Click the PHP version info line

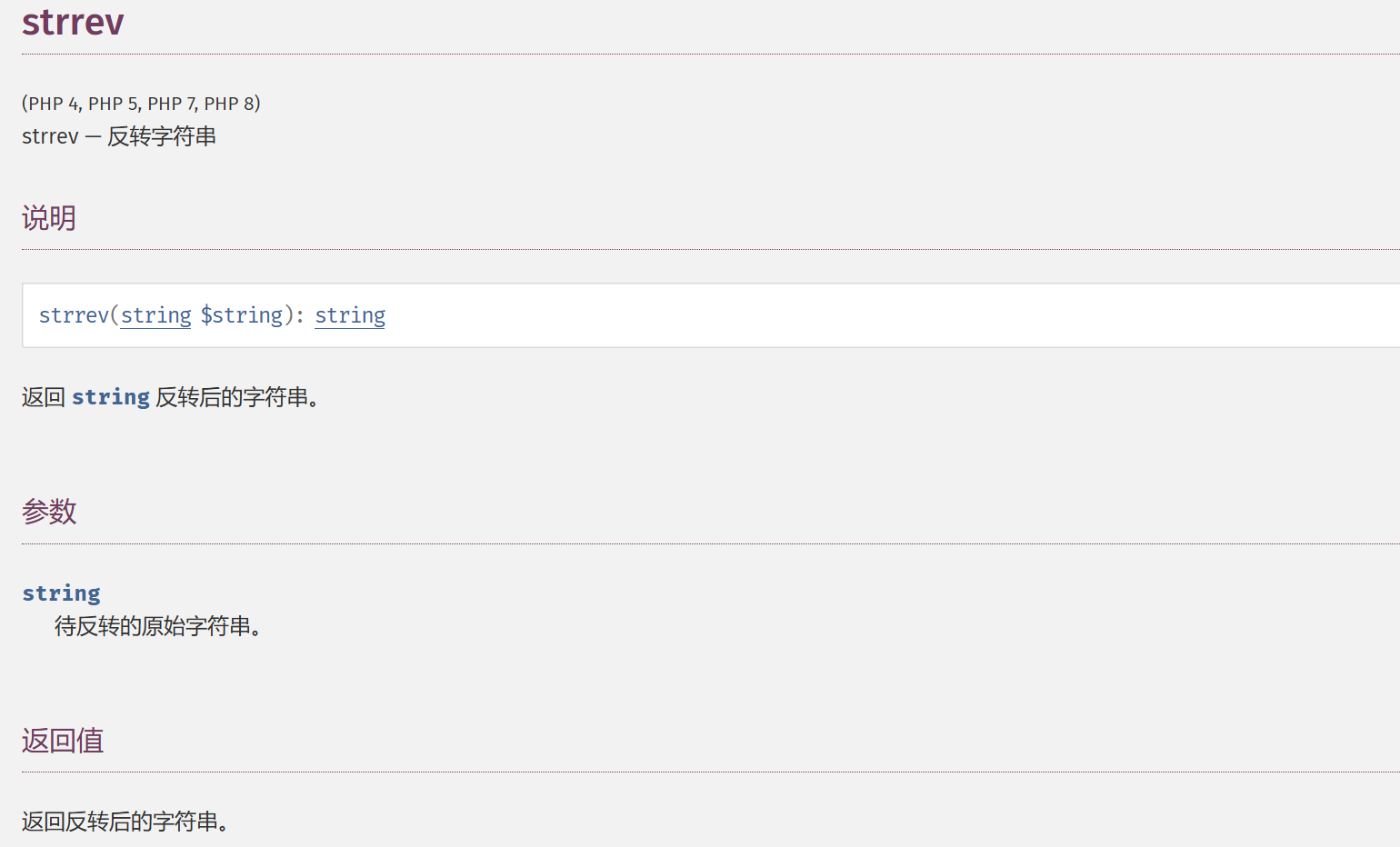coord(141,104)
